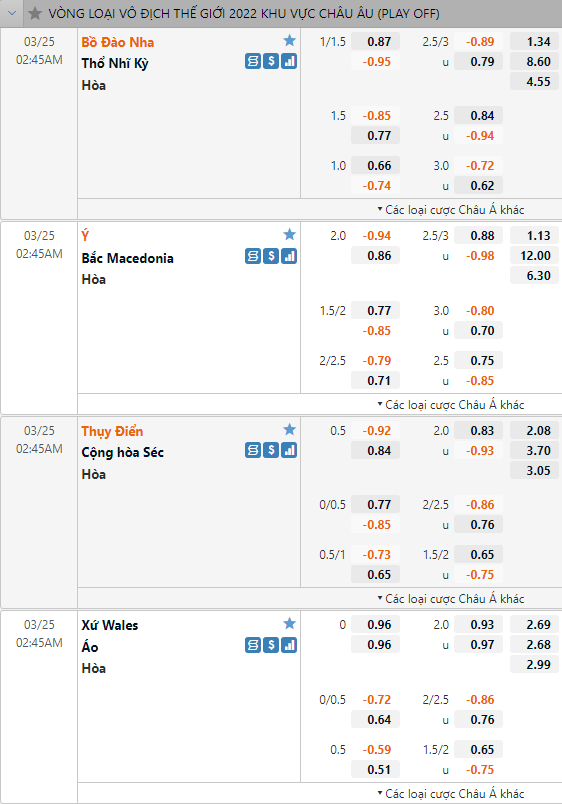Select 1.34 odds for Bồ Đào Nha win
The width and height of the screenshot is (562, 804).
pyautogui.click(x=534, y=42)
